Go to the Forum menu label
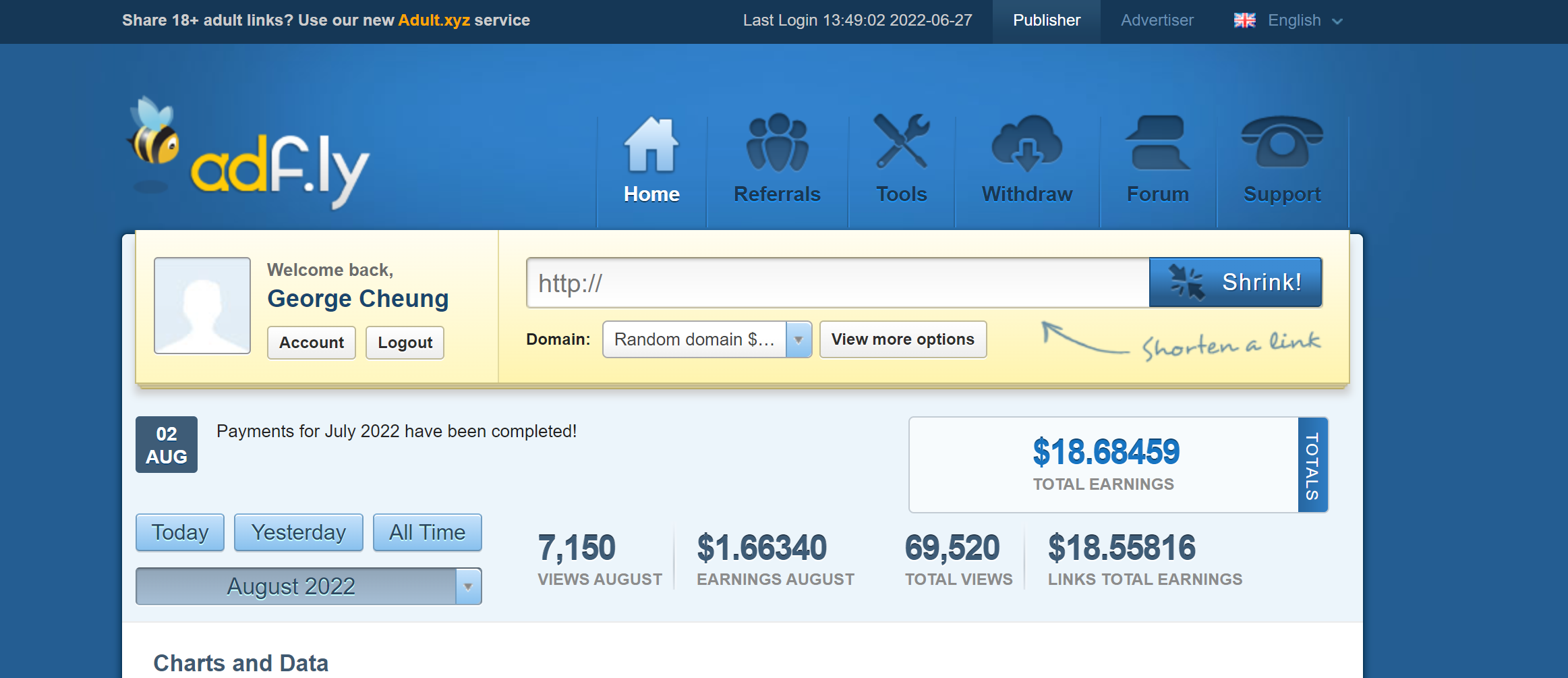 (x=1157, y=194)
